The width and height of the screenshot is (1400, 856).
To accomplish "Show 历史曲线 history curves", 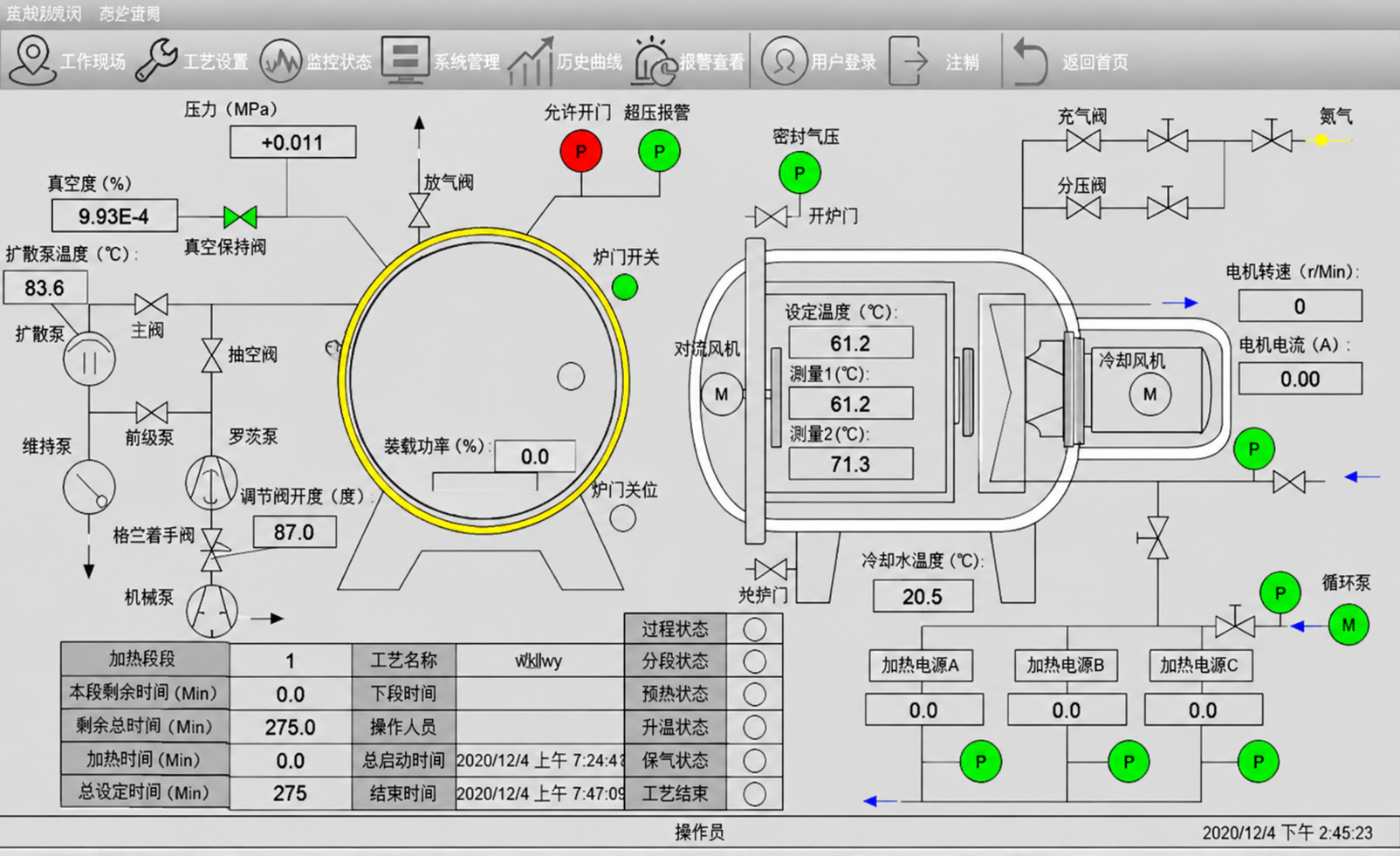I will point(565,61).
